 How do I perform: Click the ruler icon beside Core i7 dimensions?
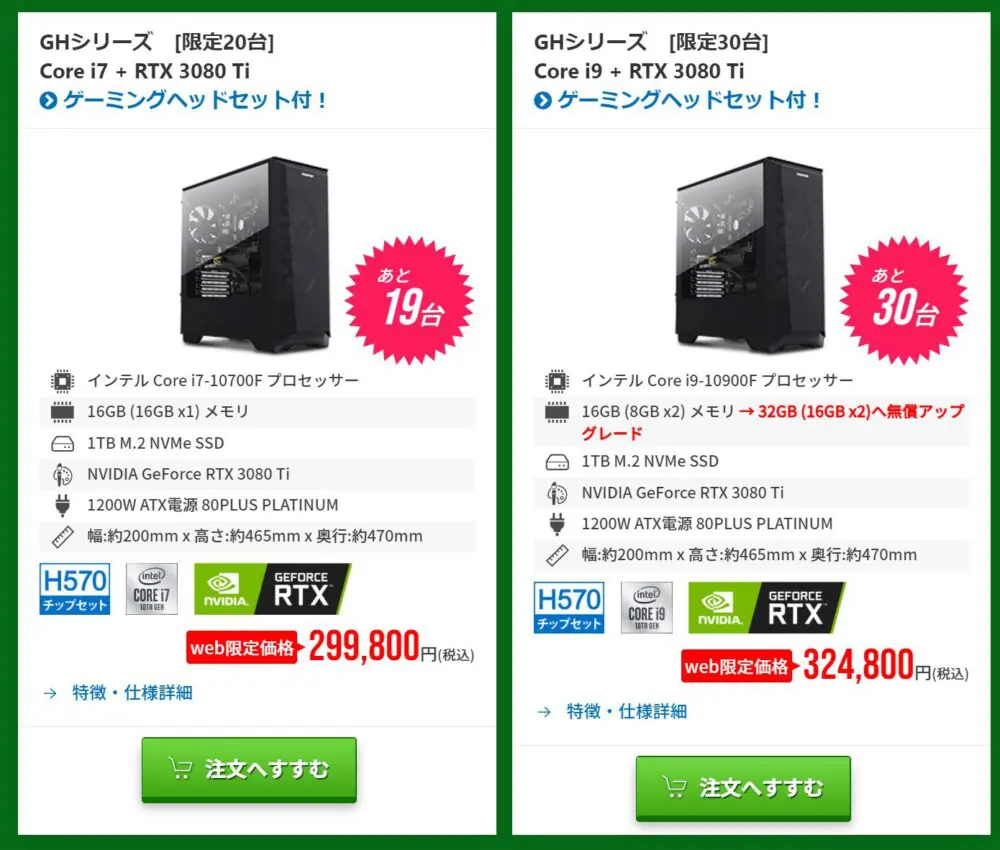[x=62, y=537]
